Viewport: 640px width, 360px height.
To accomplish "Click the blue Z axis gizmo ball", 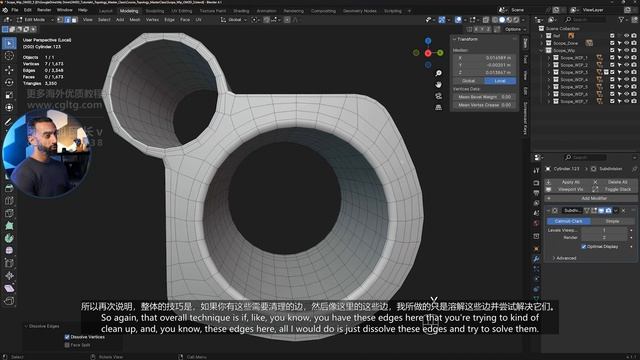I will pyautogui.click(x=428, y=41).
